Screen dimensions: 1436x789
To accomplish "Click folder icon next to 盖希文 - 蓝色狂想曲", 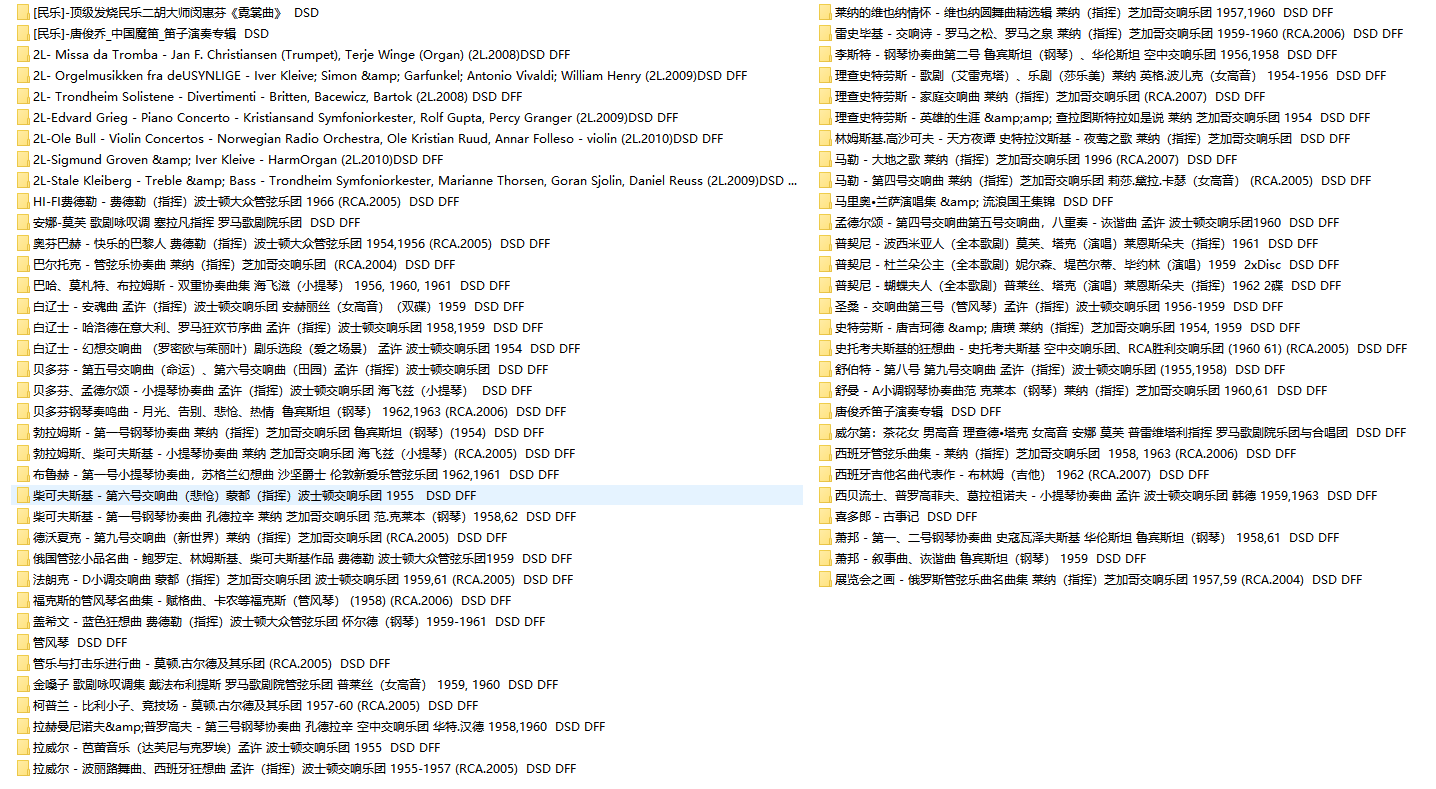I will (23, 621).
